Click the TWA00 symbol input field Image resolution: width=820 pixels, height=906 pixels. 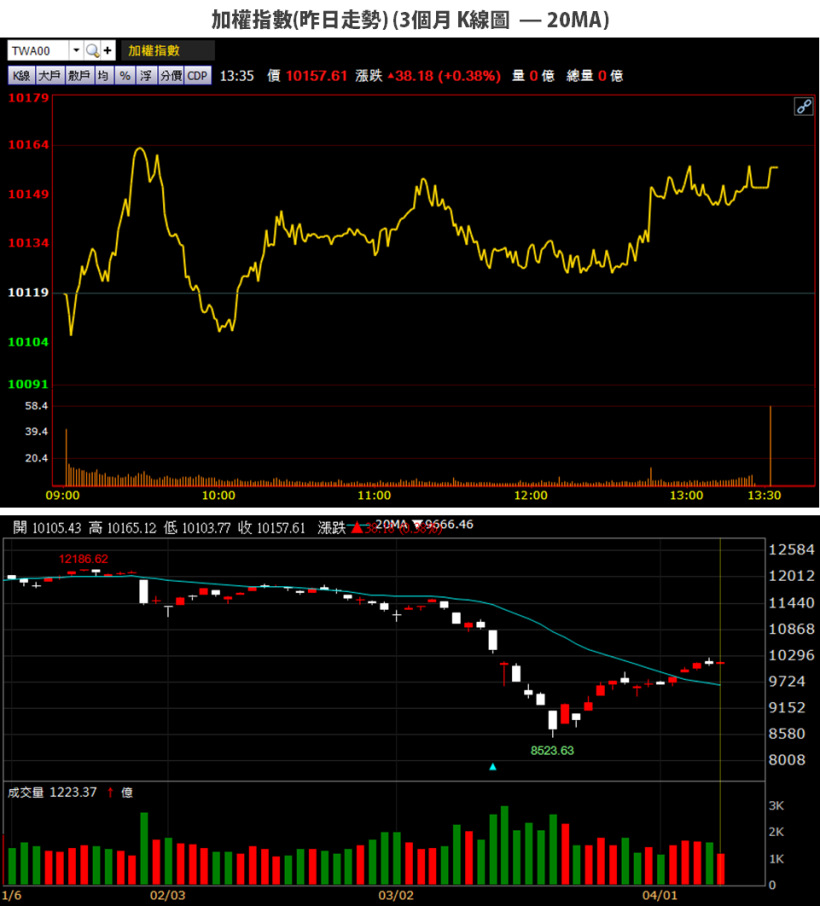click(39, 50)
